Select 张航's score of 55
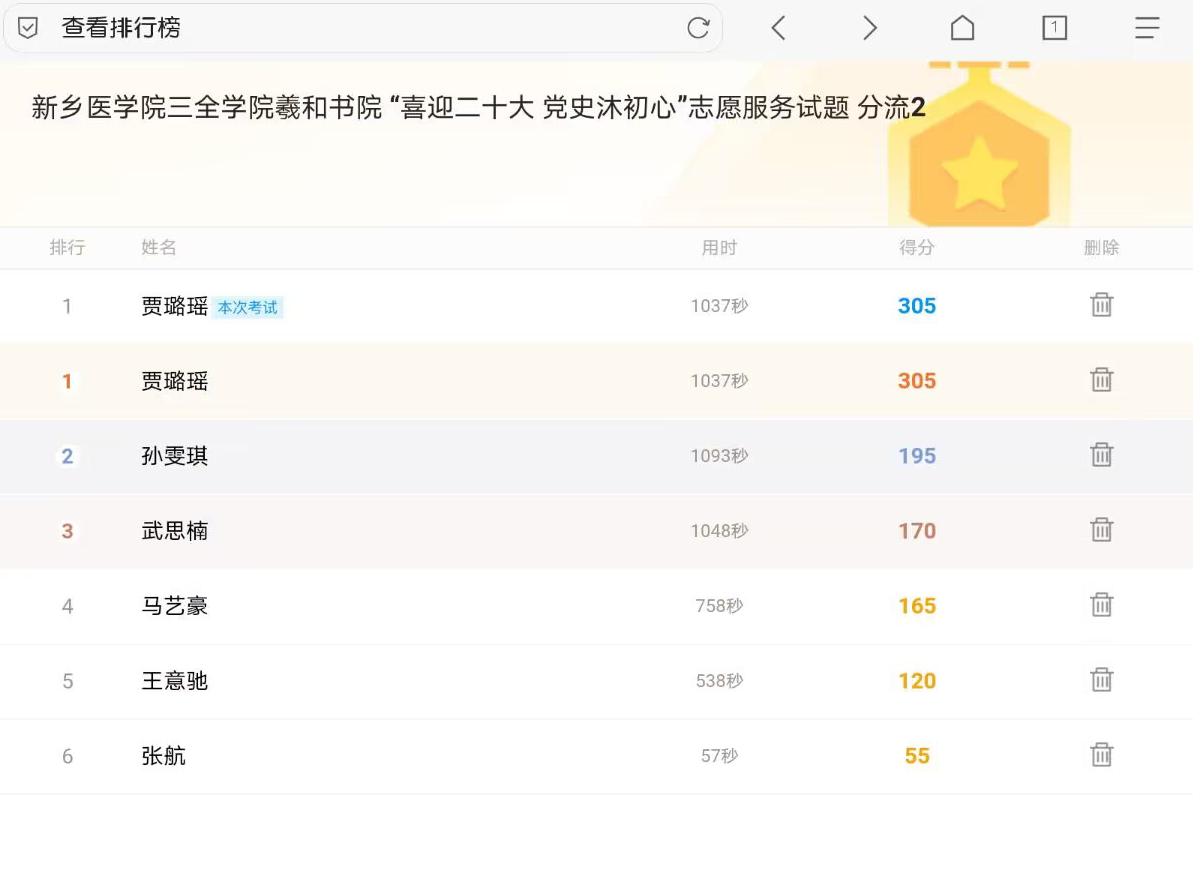 [917, 756]
